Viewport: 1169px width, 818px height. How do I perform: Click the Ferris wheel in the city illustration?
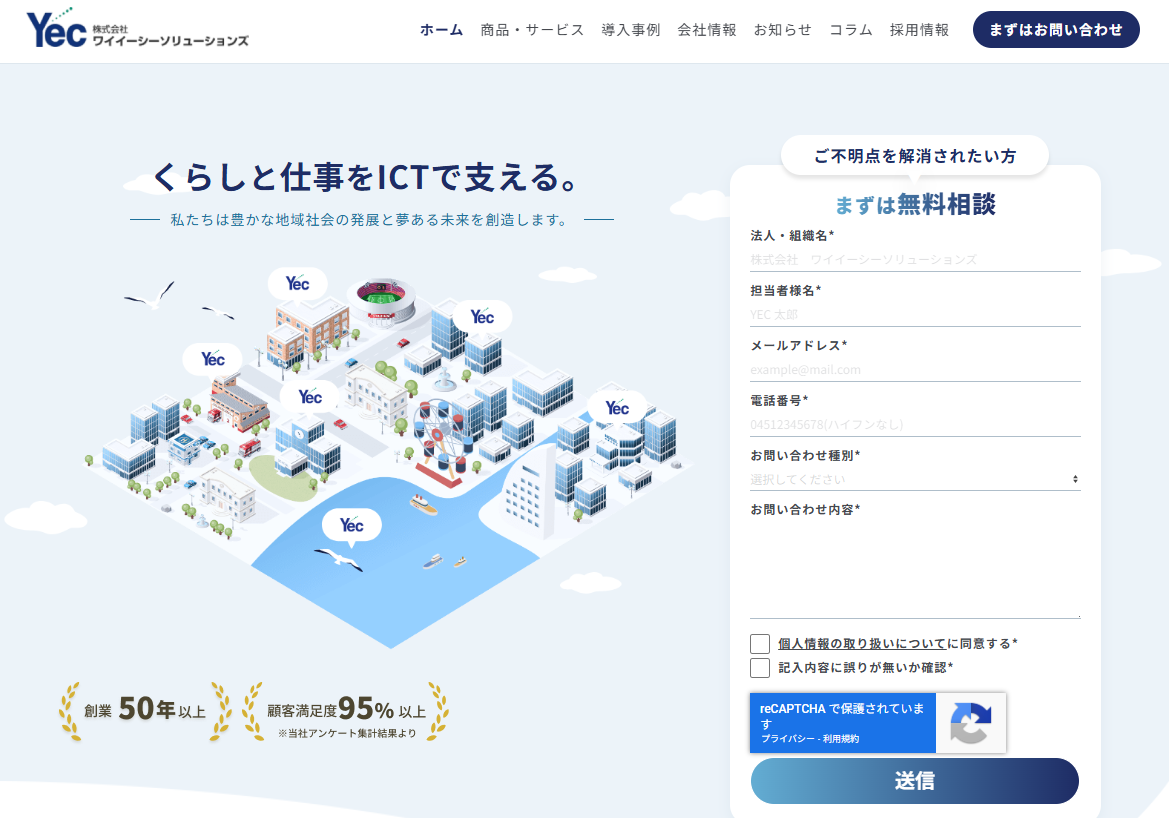[x=444, y=441]
